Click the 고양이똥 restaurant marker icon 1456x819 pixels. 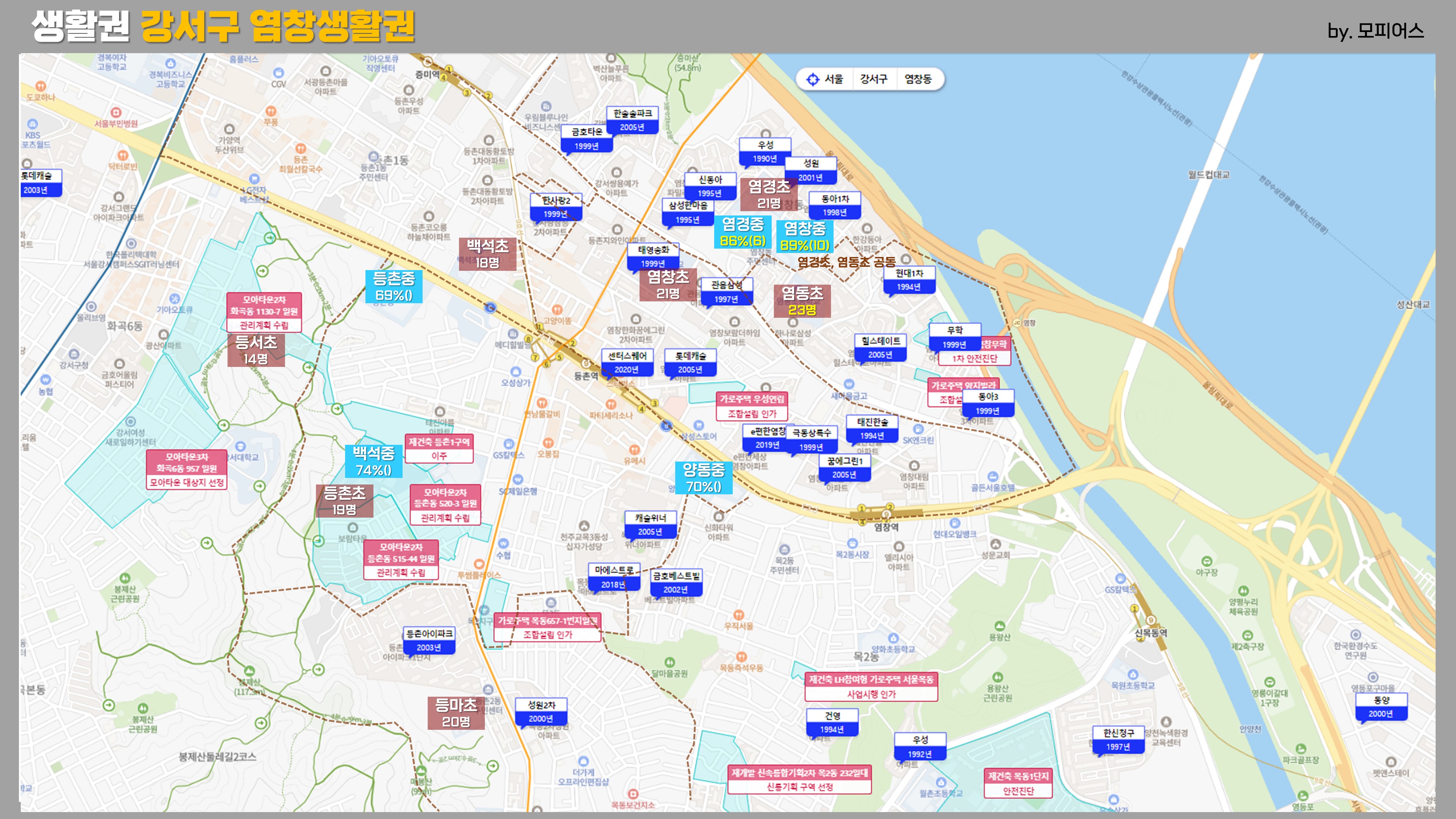click(x=557, y=310)
